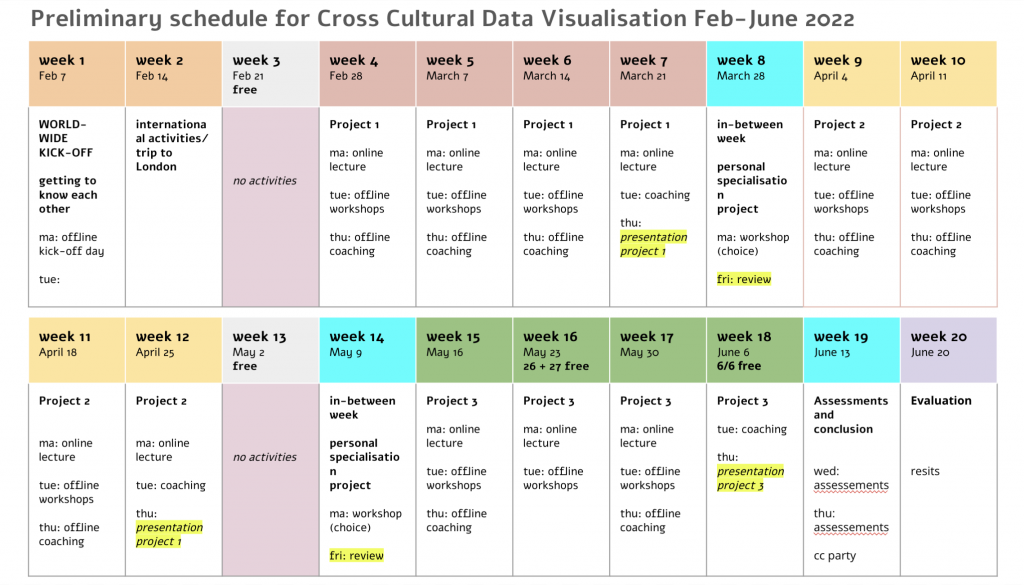Click the 'Evaluation' heading in week 20
The image size is (1024, 585).
pyautogui.click(x=941, y=401)
